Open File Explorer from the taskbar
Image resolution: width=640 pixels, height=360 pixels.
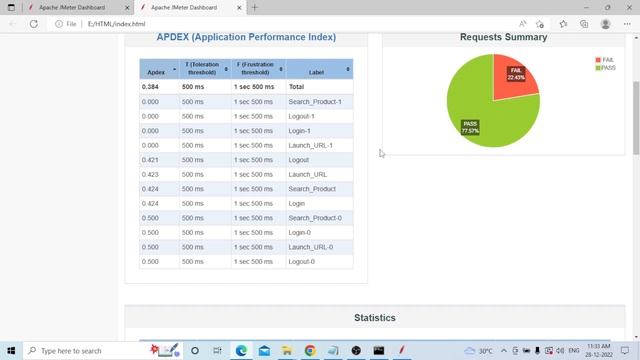point(287,351)
